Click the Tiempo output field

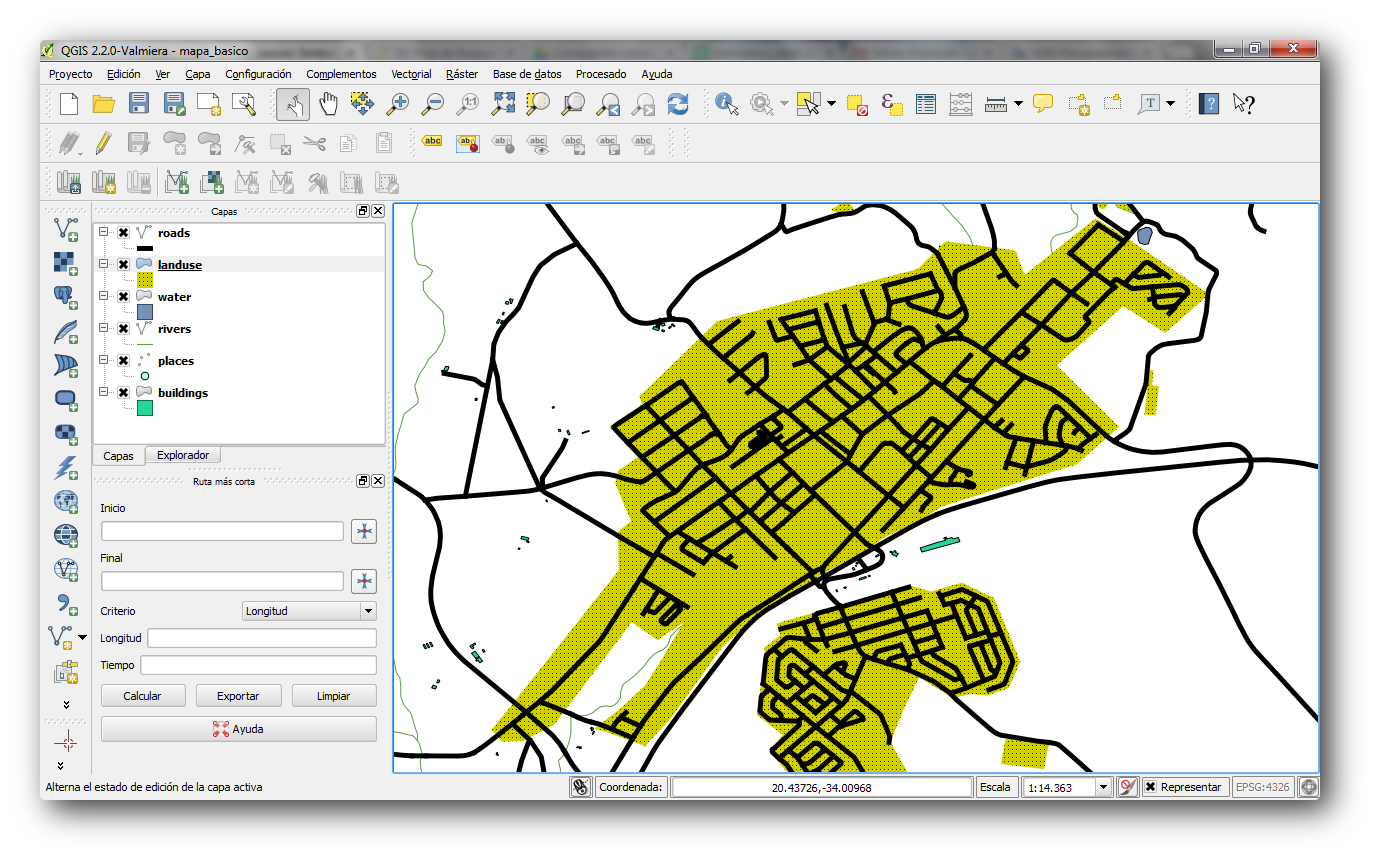[258, 666]
